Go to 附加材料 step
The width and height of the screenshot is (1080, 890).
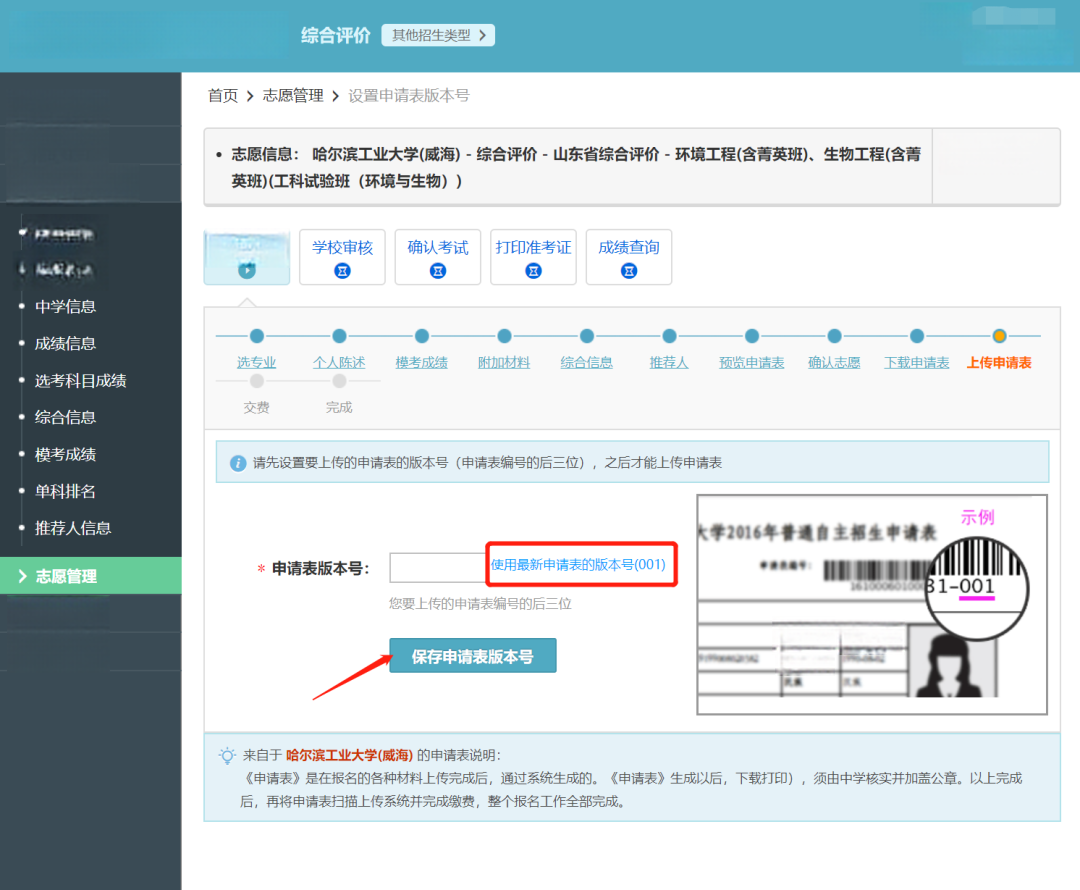(504, 362)
